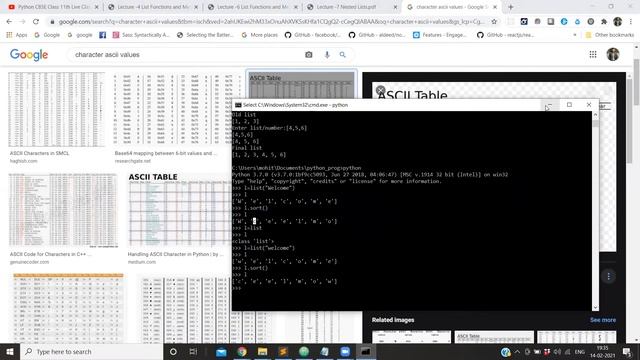Open the Facebook bookmark icon
640x360 pixels.
tap(102, 35)
